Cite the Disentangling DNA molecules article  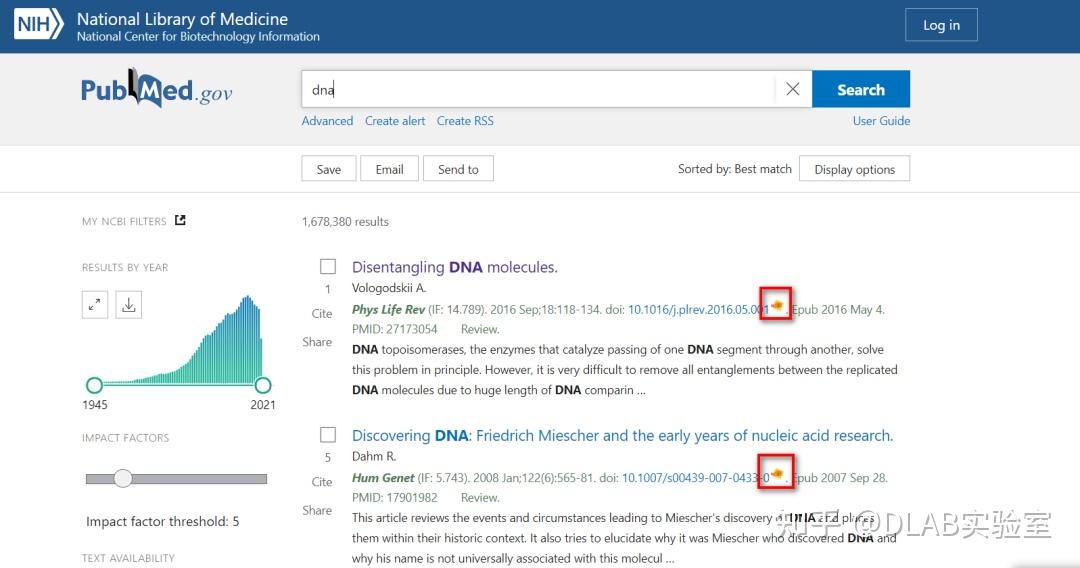(x=322, y=313)
